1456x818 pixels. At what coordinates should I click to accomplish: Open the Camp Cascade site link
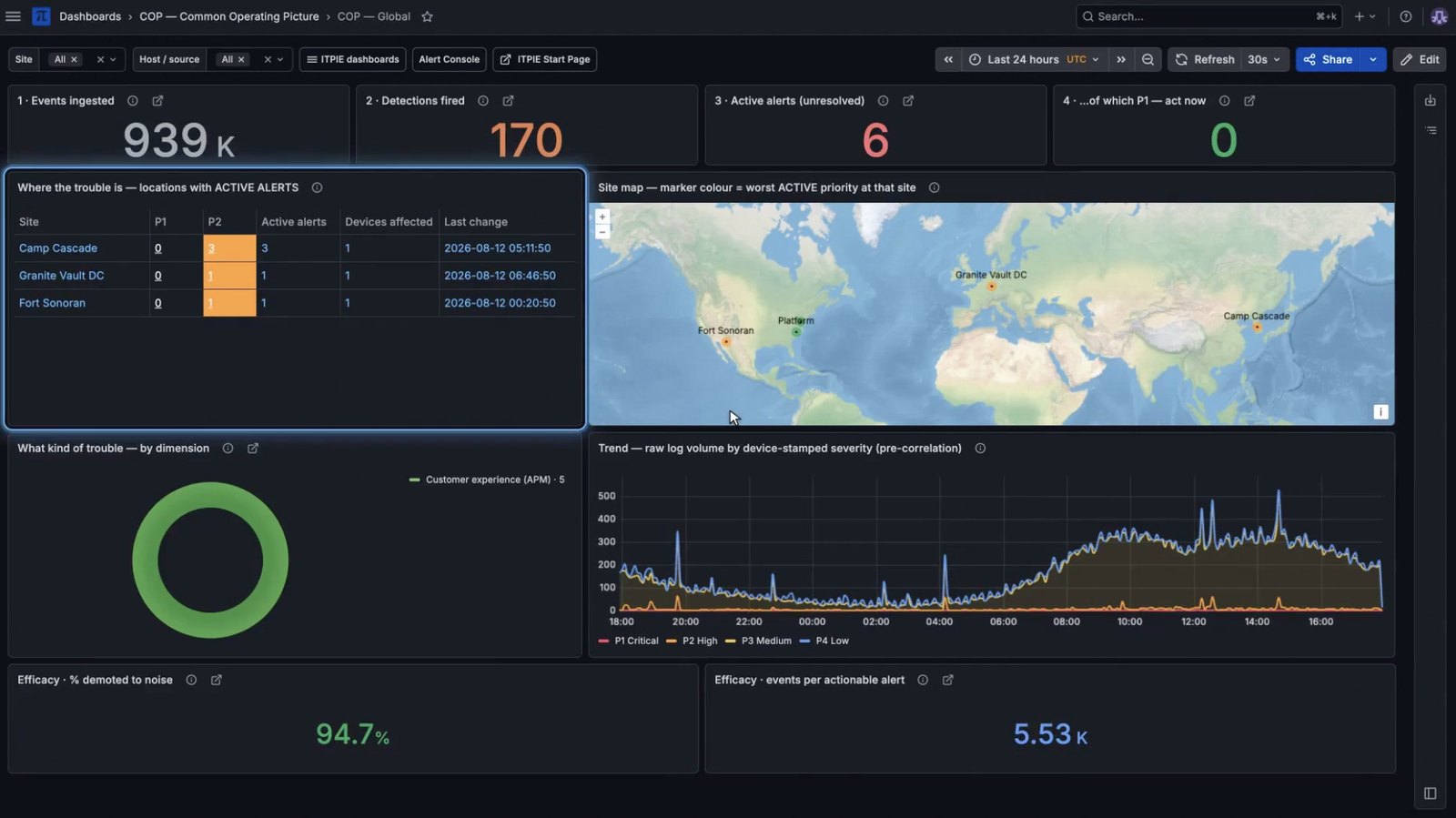[x=58, y=248]
